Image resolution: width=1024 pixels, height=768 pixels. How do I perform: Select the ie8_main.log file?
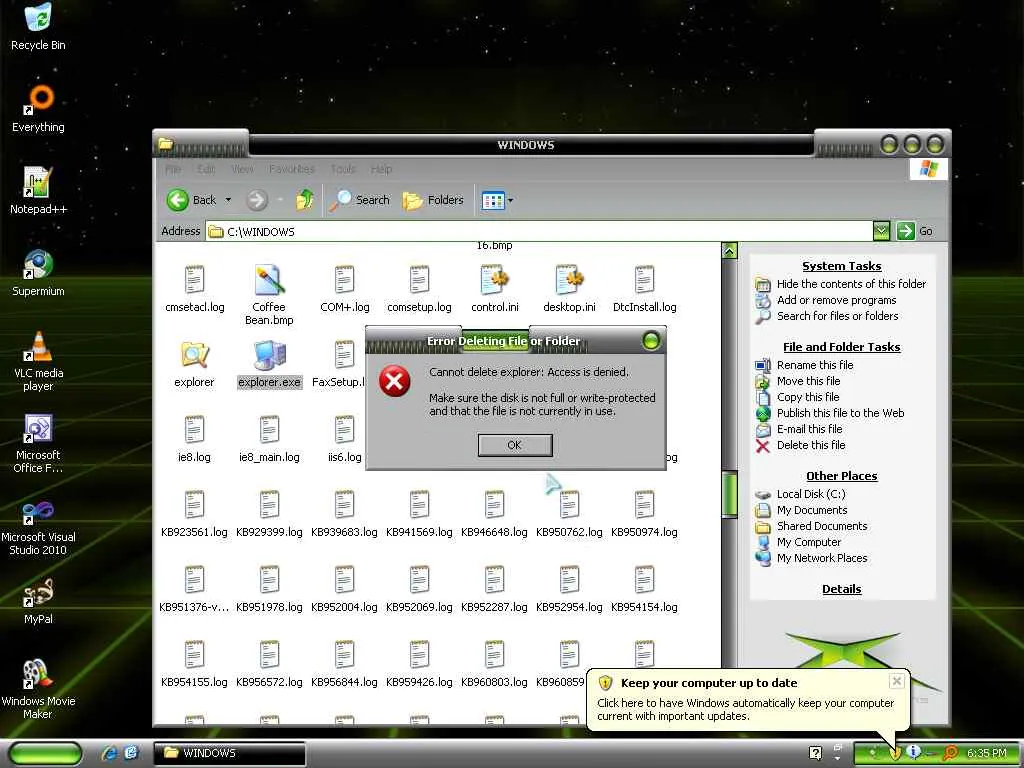(269, 439)
